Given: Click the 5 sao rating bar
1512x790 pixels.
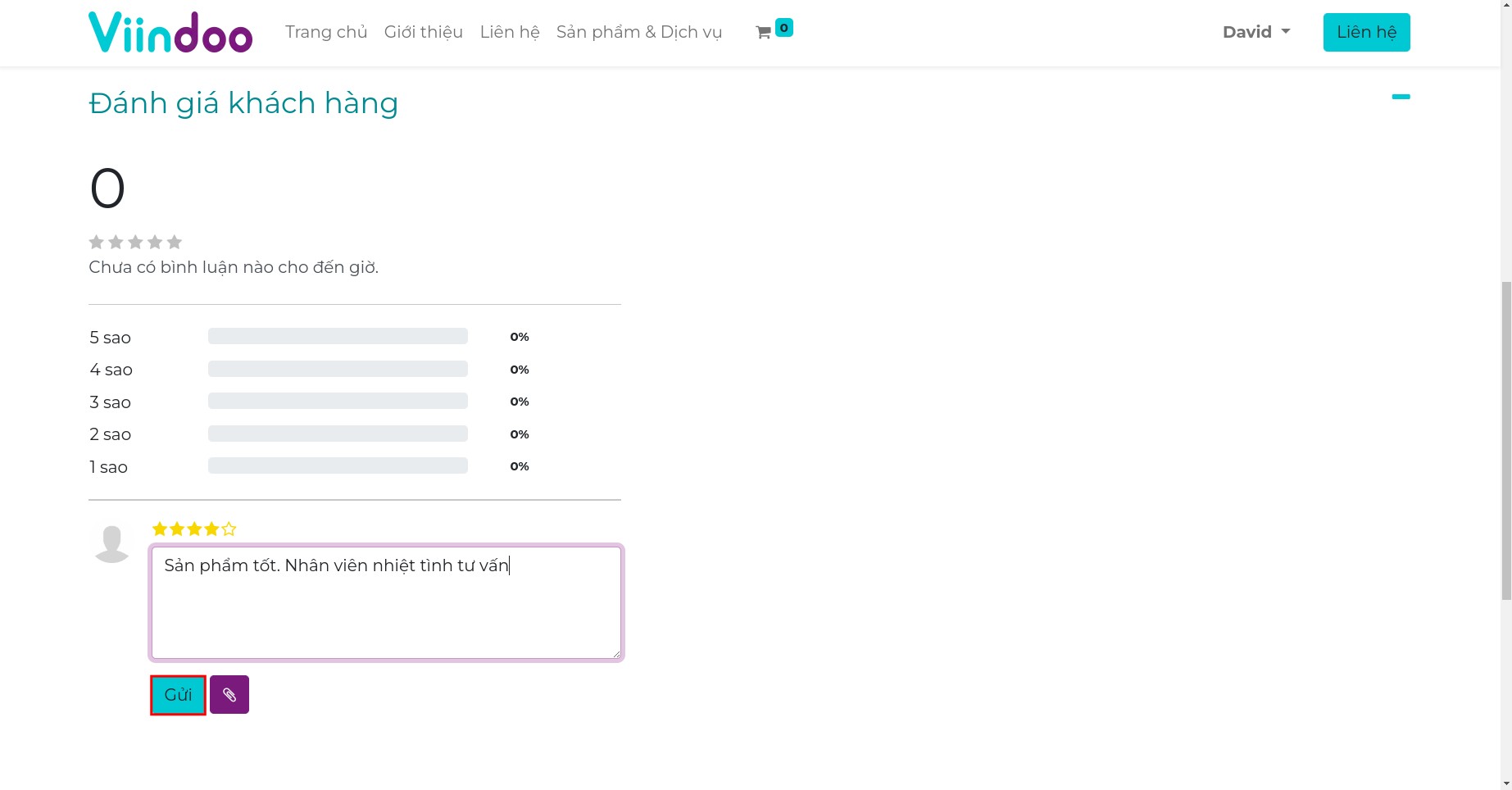Looking at the screenshot, I should 338,337.
